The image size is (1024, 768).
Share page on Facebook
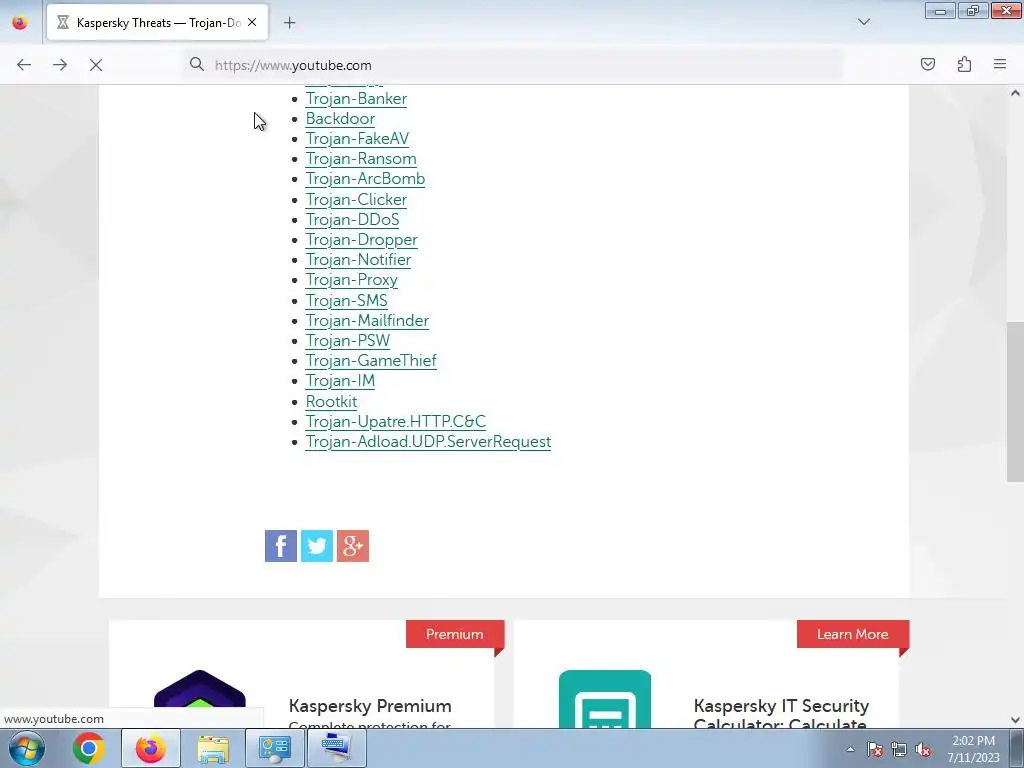pyautogui.click(x=281, y=546)
